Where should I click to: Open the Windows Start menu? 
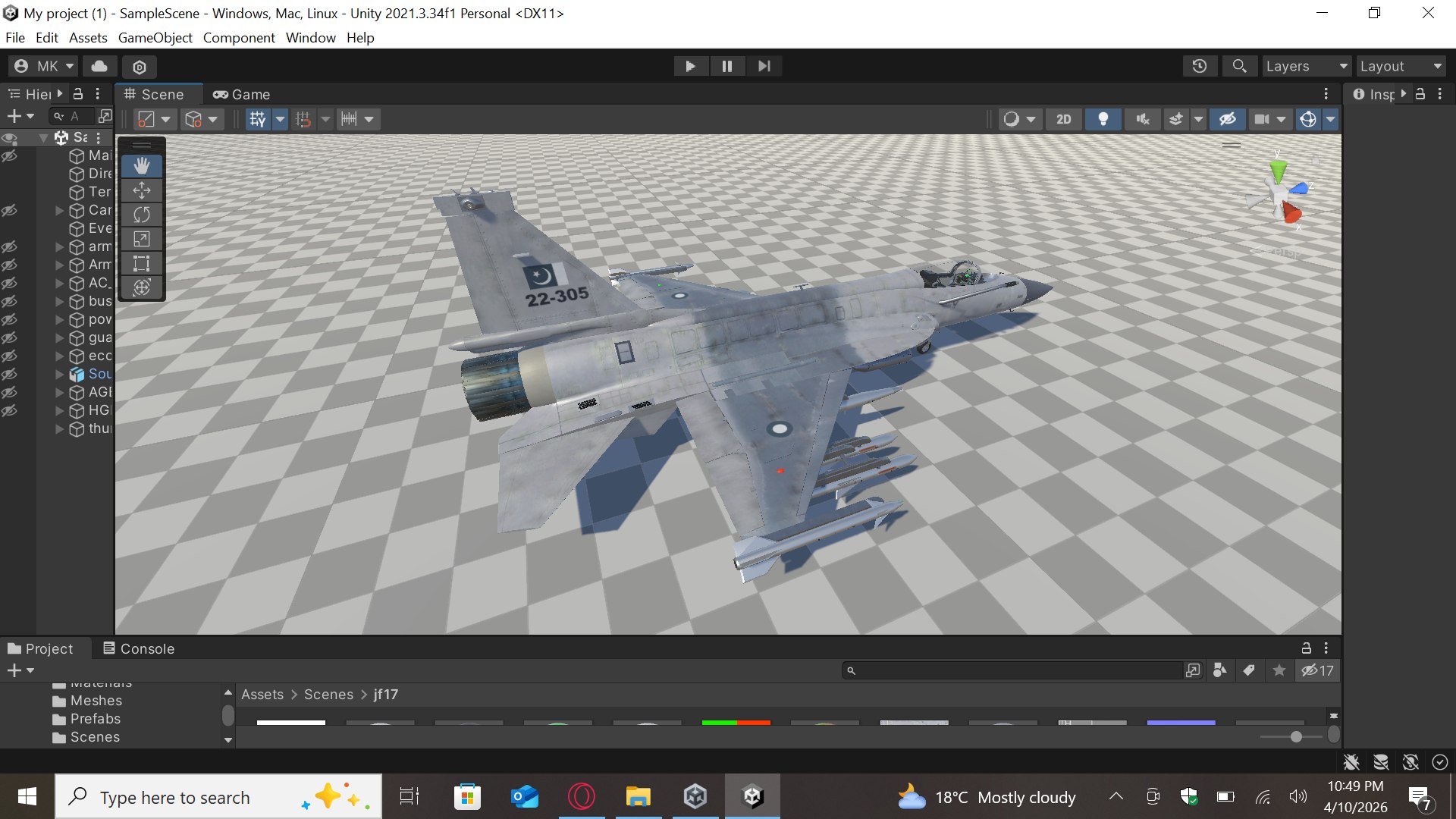pyautogui.click(x=27, y=797)
